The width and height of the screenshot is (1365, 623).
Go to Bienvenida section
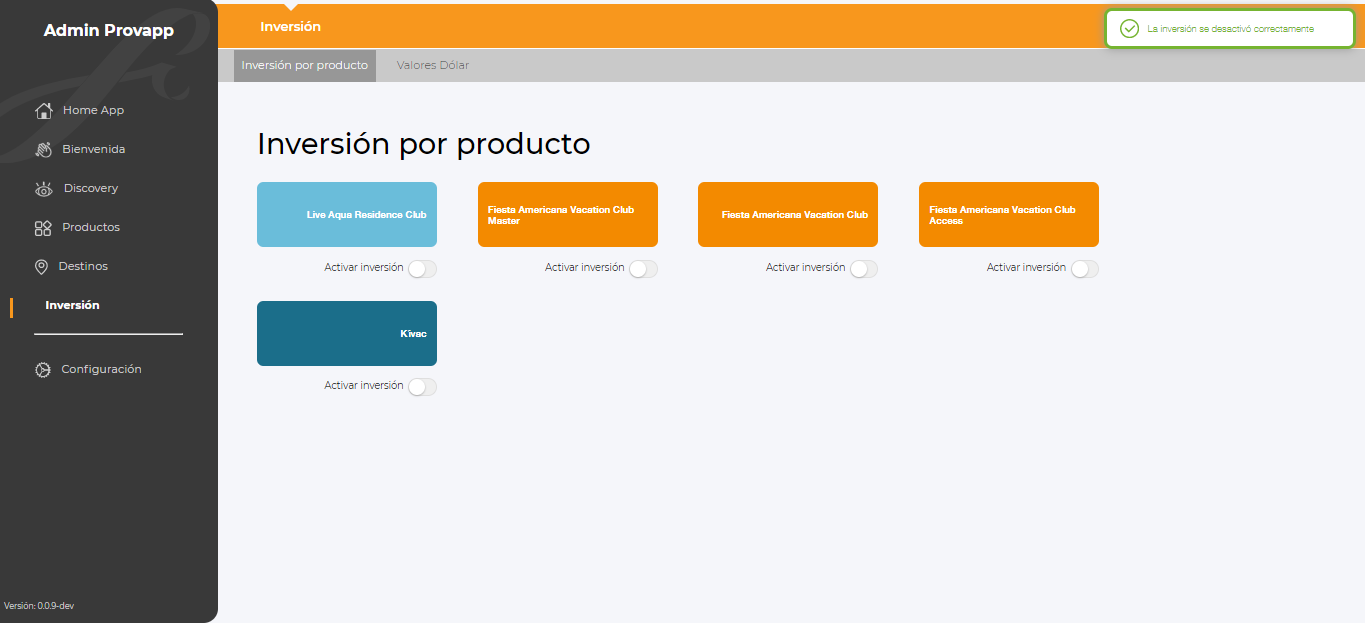point(93,149)
